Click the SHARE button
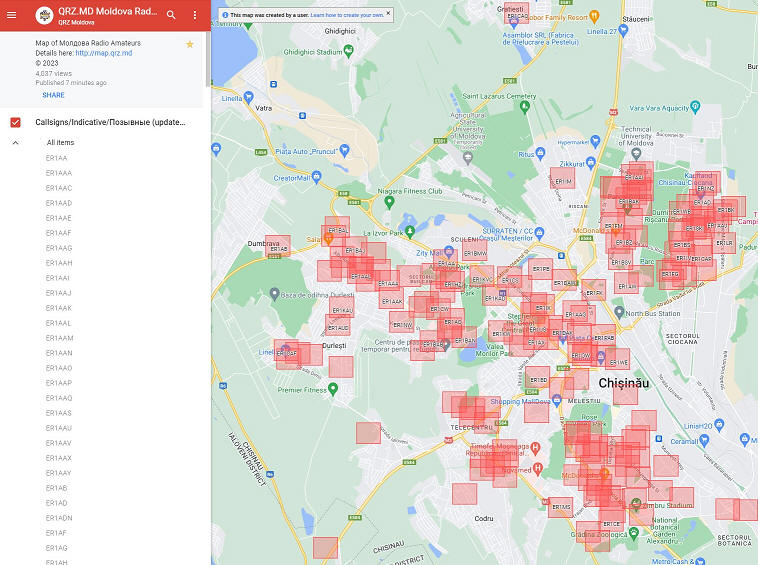This screenshot has width=758, height=565. coord(53,95)
